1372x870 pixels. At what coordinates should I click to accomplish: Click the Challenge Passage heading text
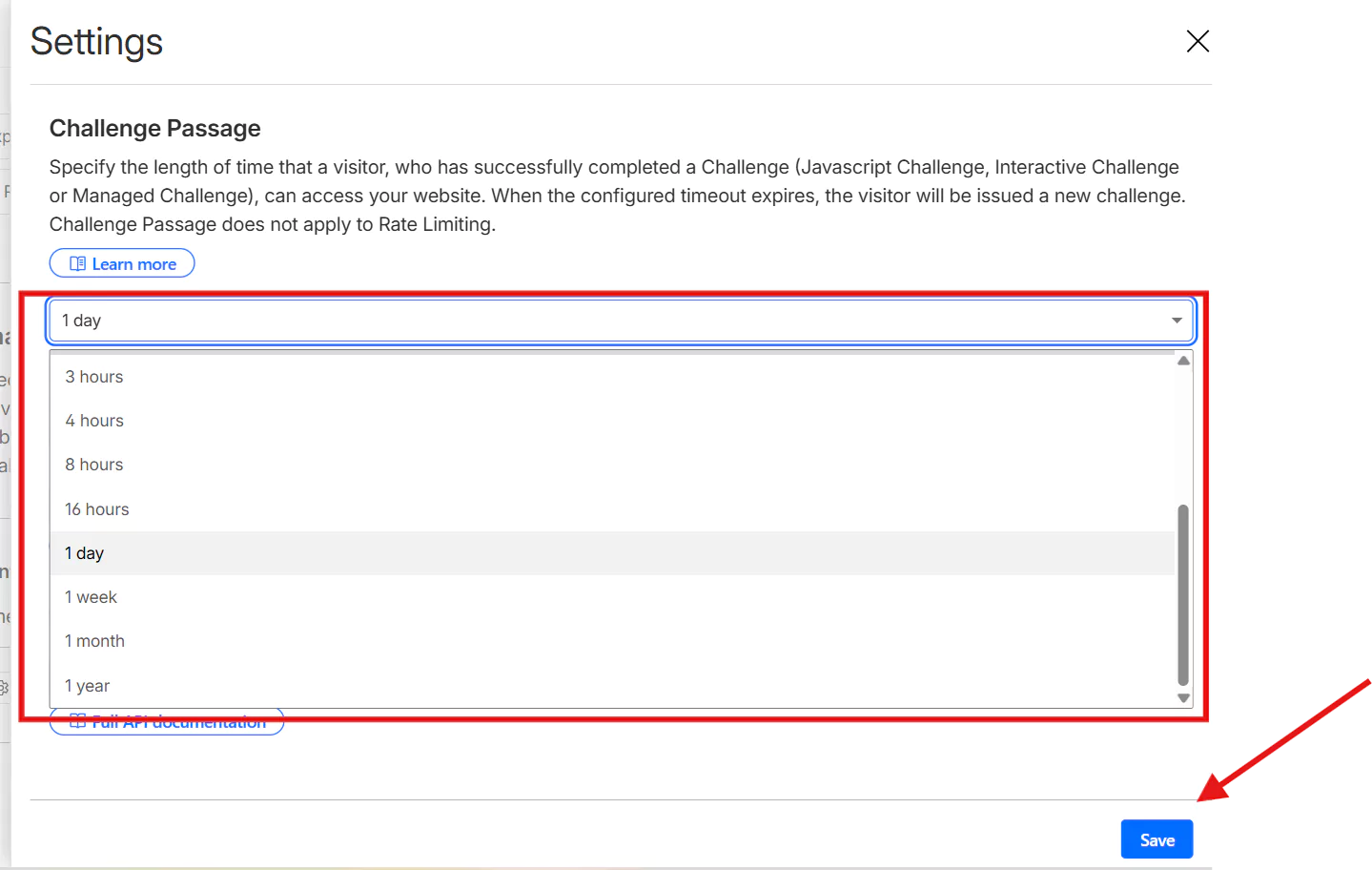coord(155,129)
